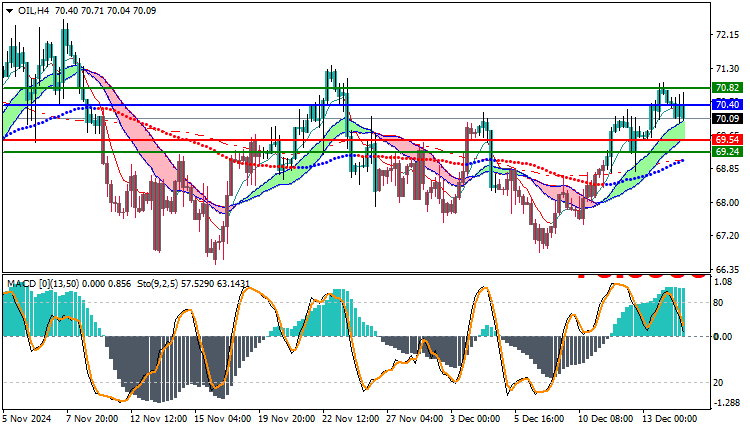Click the 15 Nov 04:00 time label
750x430 pixels.
tap(222, 419)
